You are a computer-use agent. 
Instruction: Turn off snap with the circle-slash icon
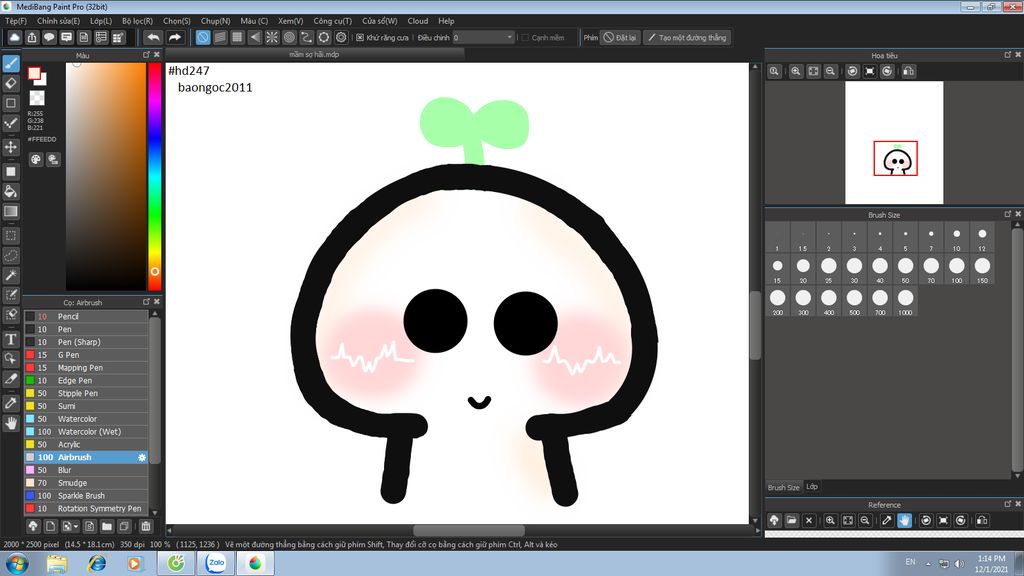[x=203, y=37]
